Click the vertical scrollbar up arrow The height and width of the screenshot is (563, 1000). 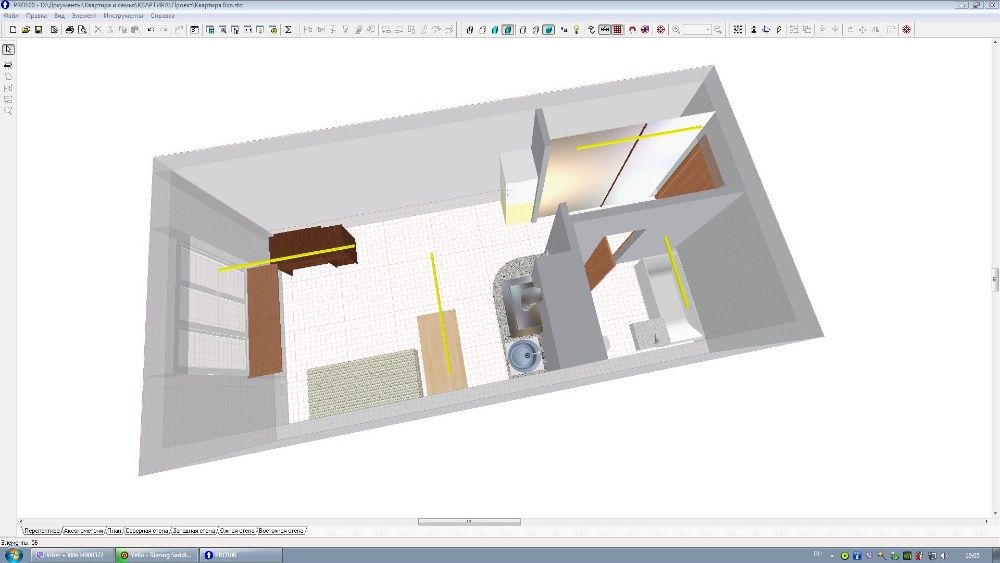pyautogui.click(x=995, y=43)
